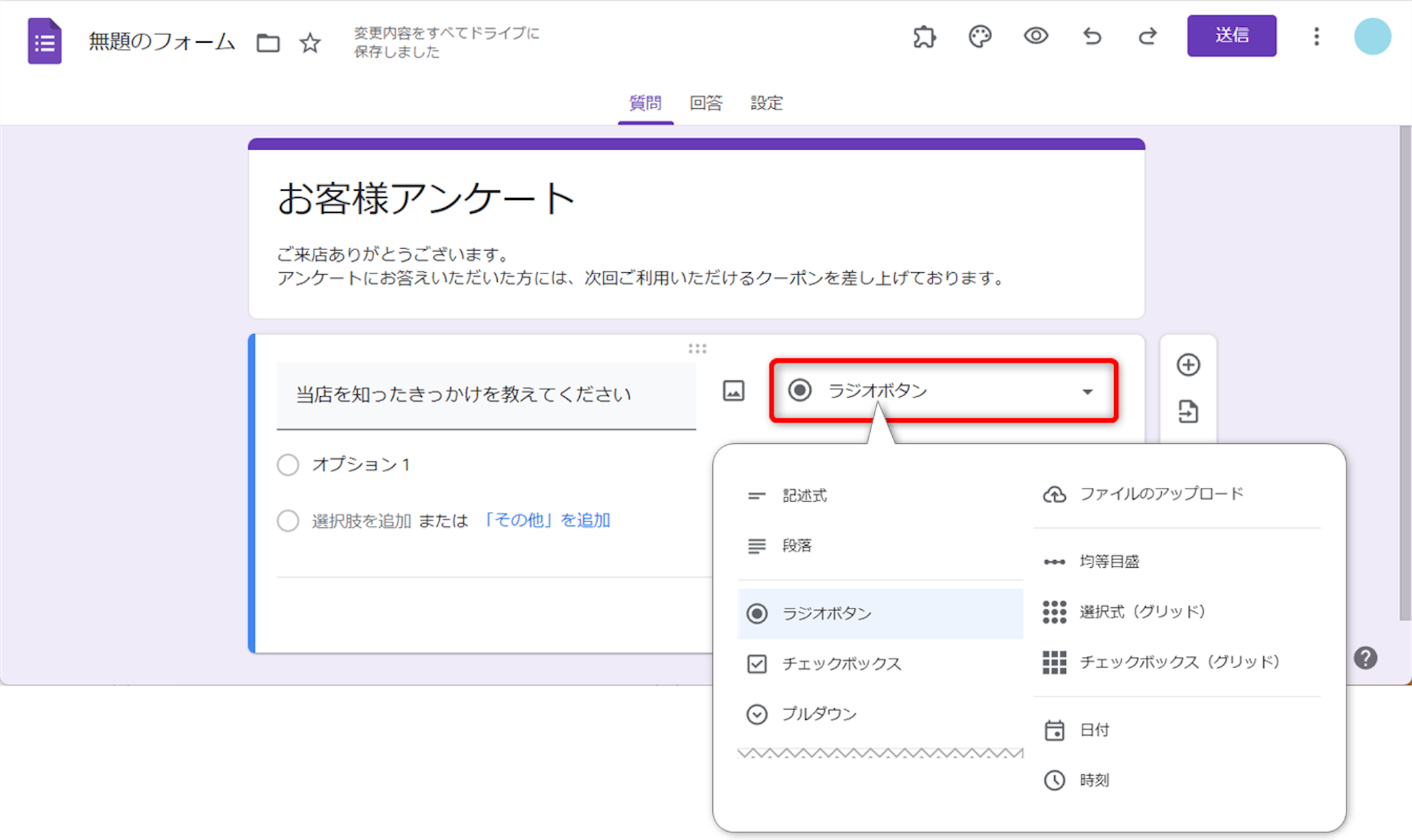Select the オプション 1 radio button
This screenshot has height=840, width=1412.
click(x=288, y=464)
